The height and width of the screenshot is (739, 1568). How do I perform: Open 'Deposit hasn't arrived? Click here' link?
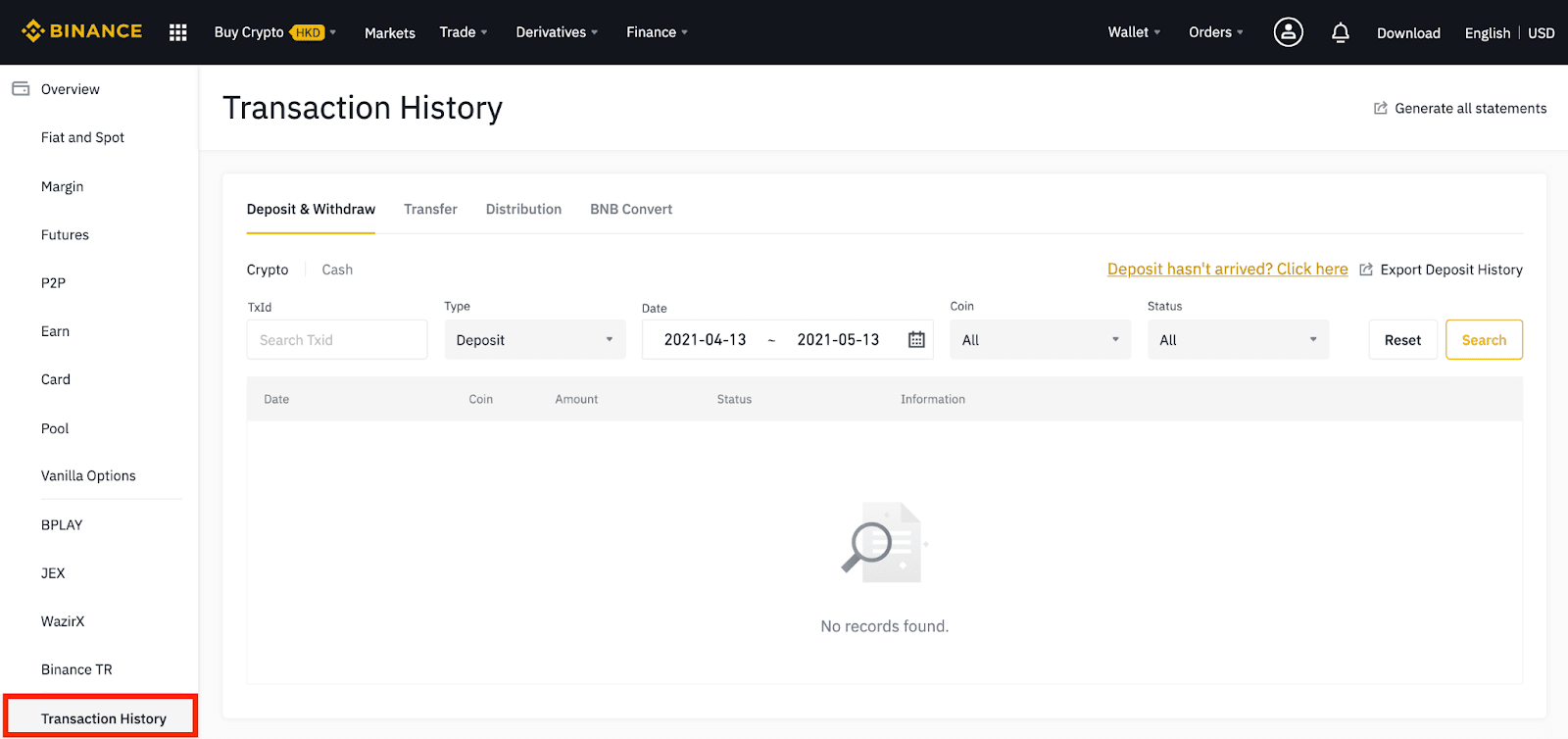click(x=1227, y=270)
